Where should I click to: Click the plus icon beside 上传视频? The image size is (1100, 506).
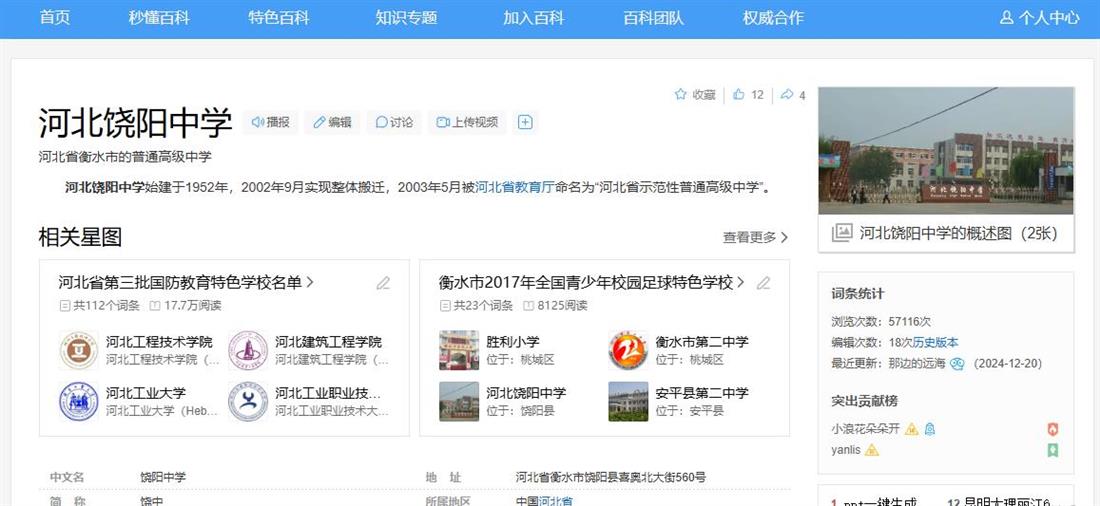point(525,122)
